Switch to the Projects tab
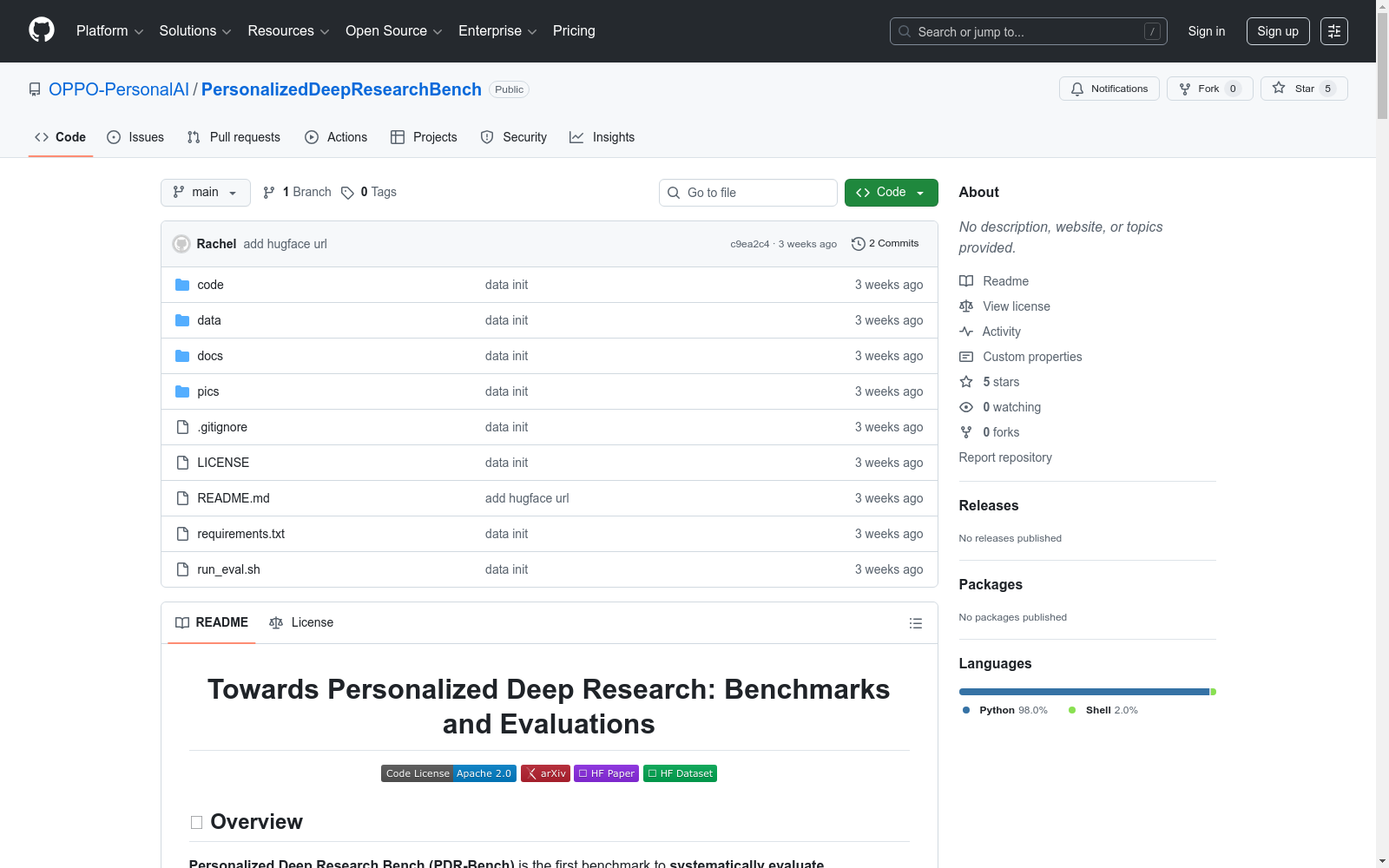Viewport: 1389px width, 868px height. (424, 137)
